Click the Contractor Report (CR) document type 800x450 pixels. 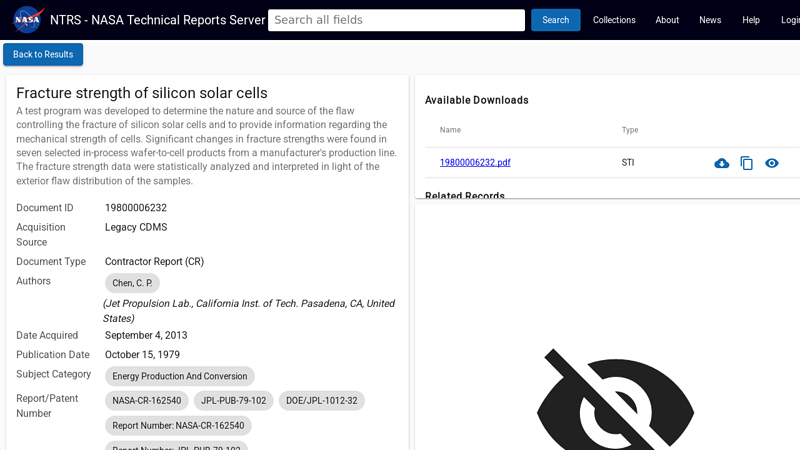click(x=154, y=261)
